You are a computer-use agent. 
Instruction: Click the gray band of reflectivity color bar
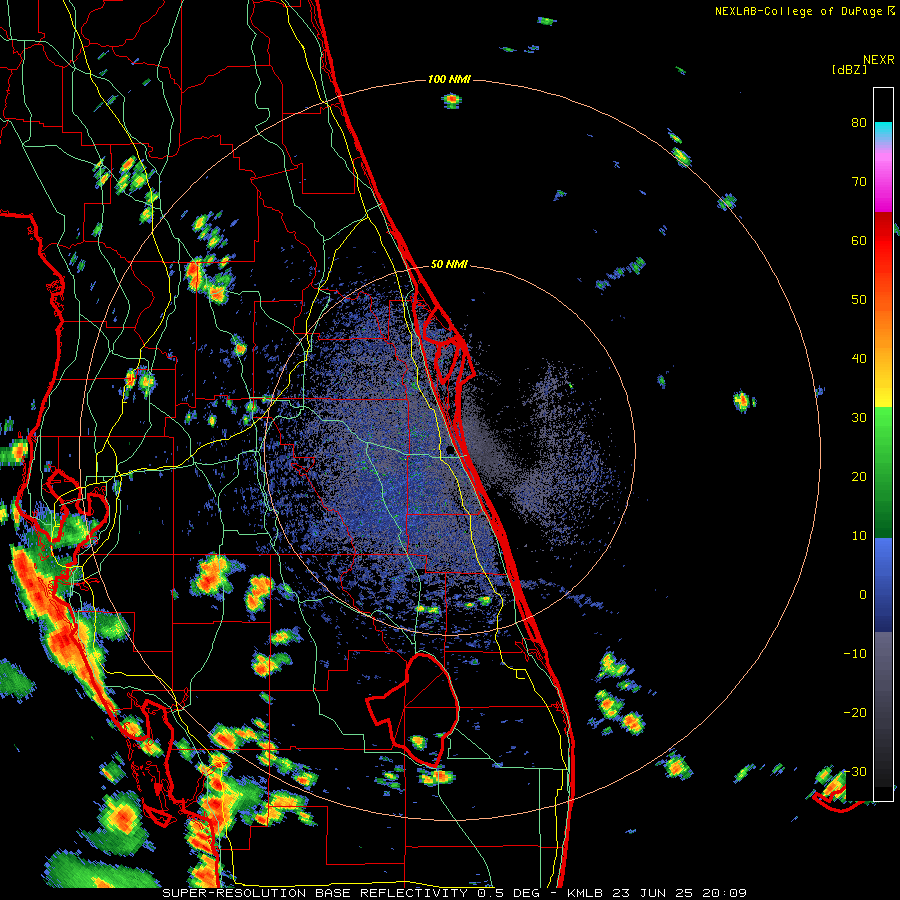click(x=883, y=709)
